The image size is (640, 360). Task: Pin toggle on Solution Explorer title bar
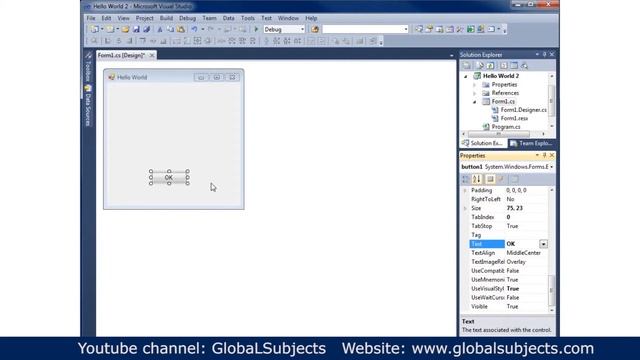coord(544,54)
